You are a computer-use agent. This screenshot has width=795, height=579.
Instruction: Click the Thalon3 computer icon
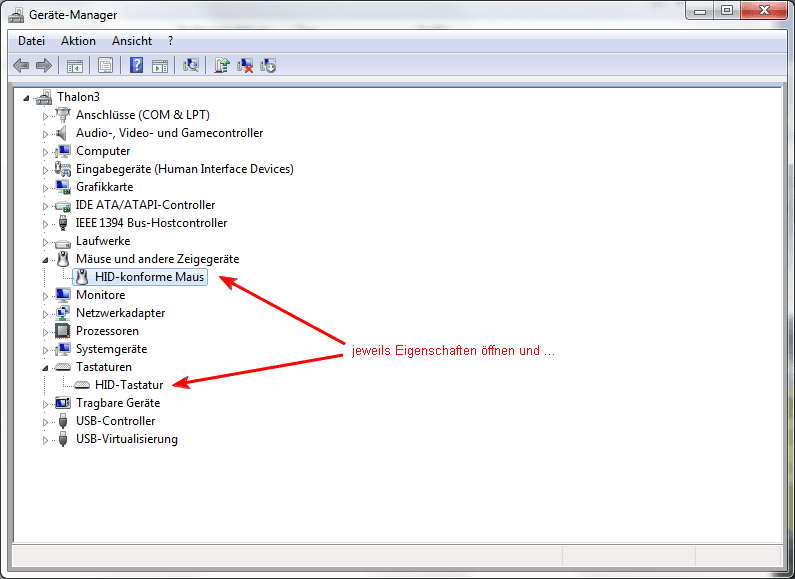click(x=44, y=97)
